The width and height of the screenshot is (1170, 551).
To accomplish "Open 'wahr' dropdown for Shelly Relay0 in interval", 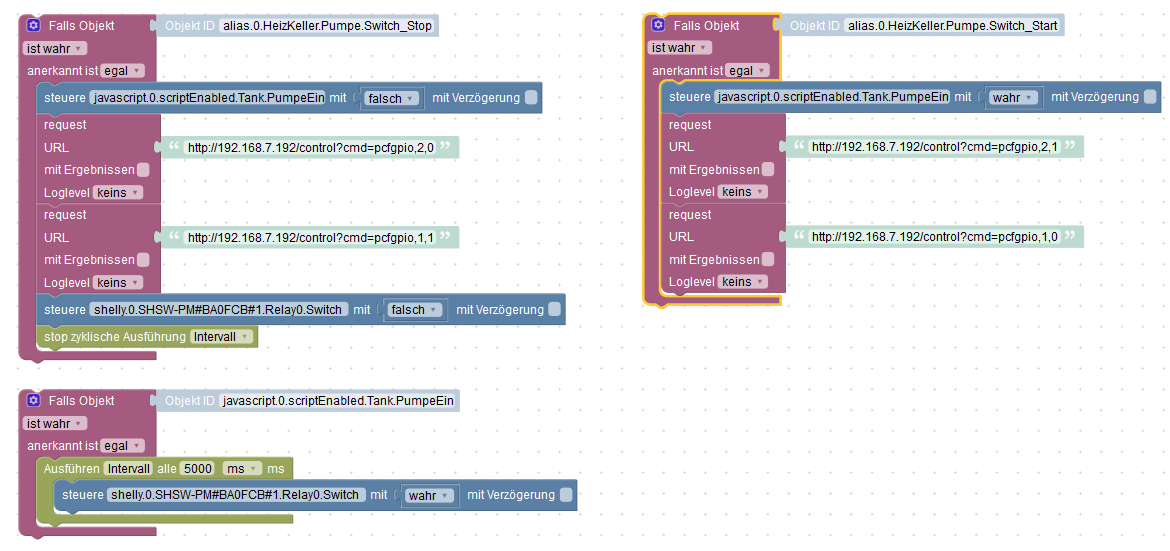I will (x=428, y=495).
